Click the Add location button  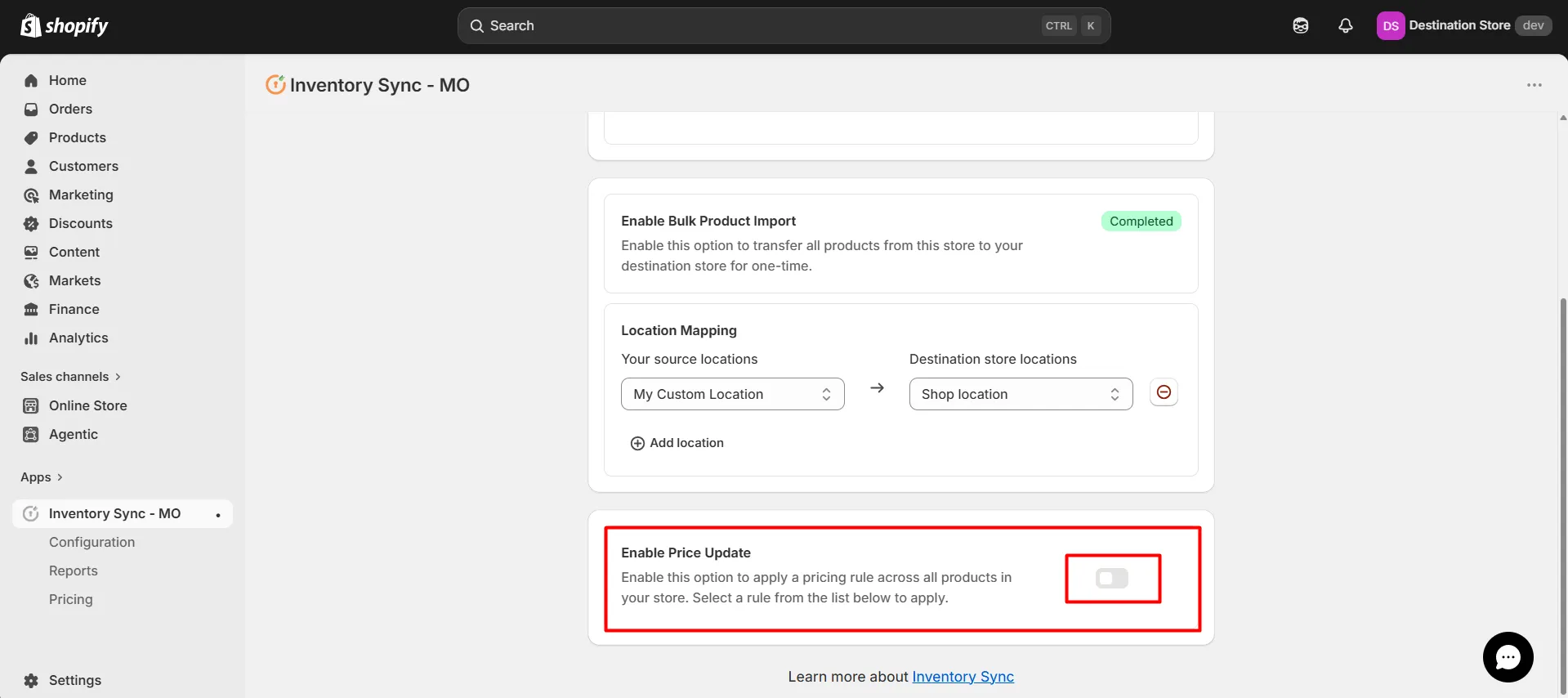(x=677, y=443)
